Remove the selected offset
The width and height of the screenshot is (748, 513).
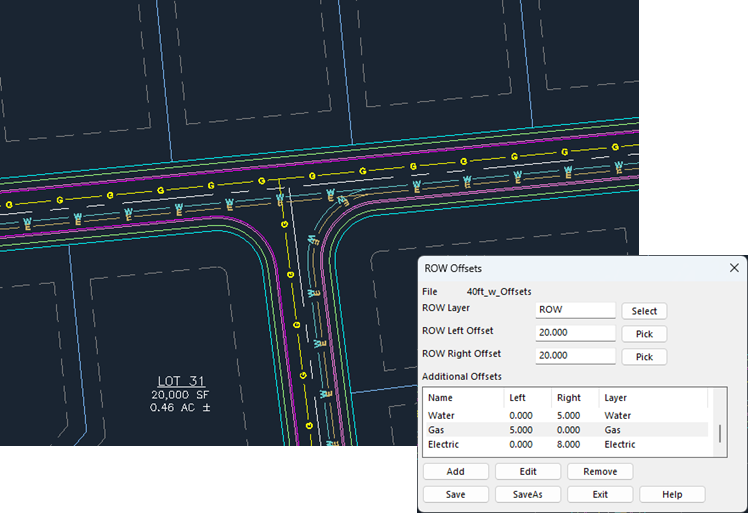tap(600, 471)
